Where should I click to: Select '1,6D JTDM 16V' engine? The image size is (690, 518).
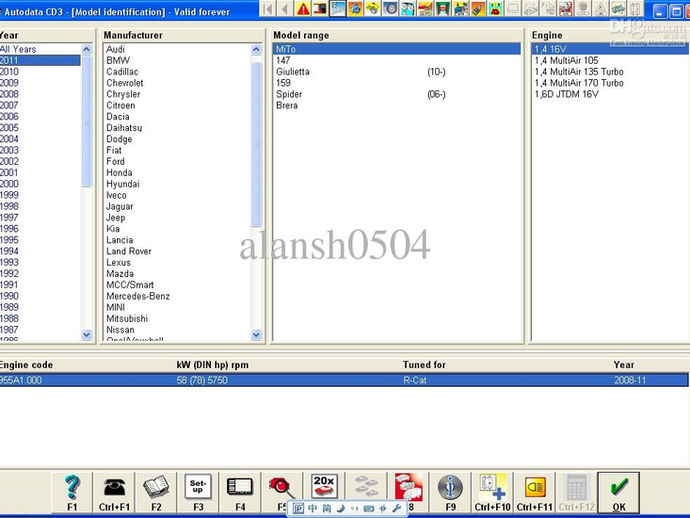click(611, 94)
